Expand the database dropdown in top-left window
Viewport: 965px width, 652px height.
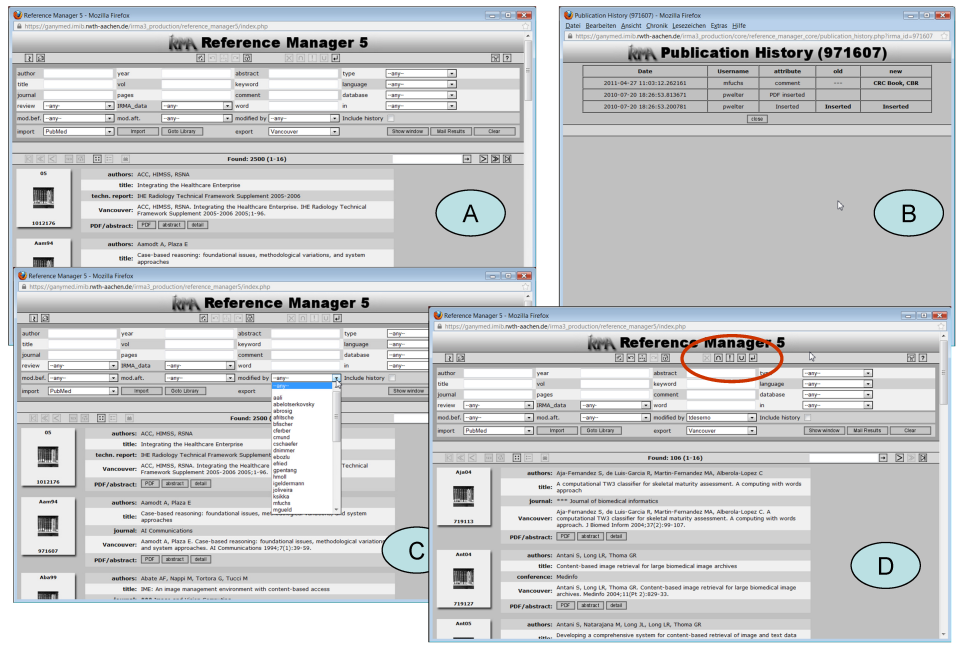(x=421, y=95)
